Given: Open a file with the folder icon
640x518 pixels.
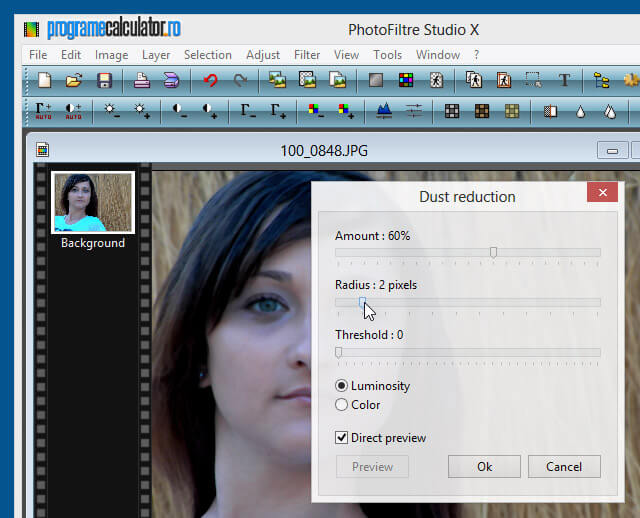Looking at the screenshot, I should [74, 80].
